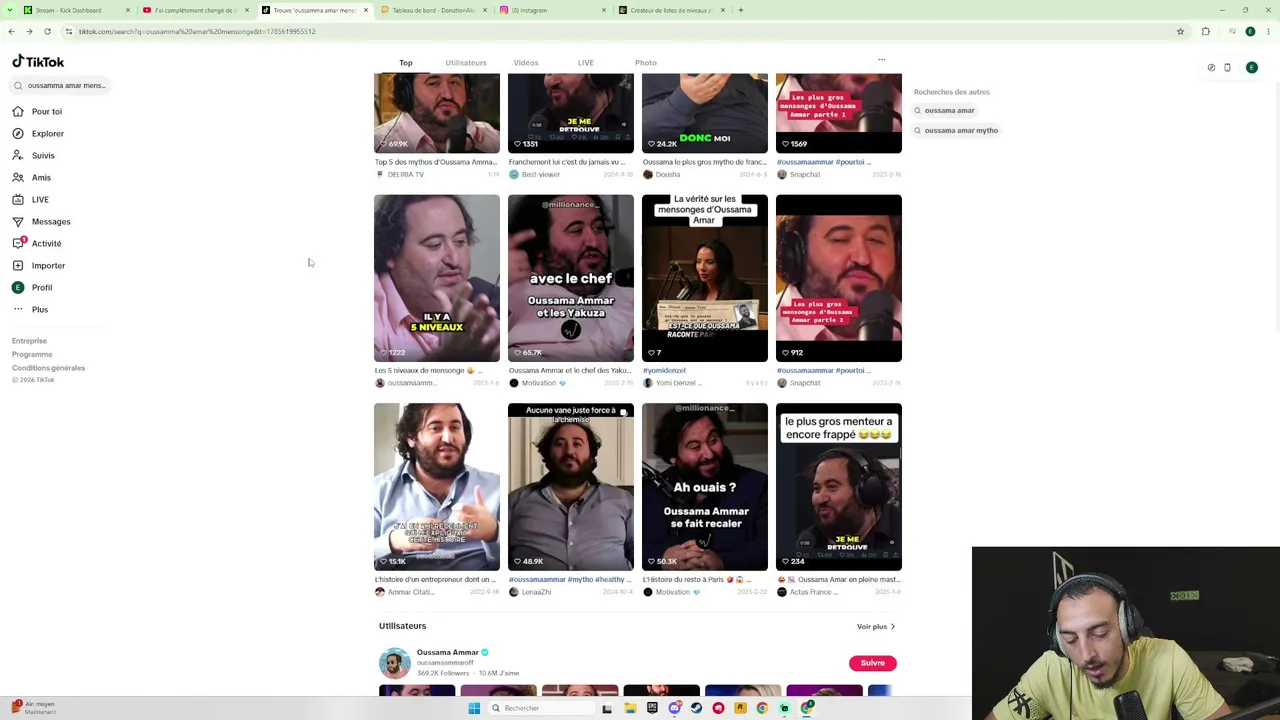Play the 'Aucune vanne juste force' video
The height and width of the screenshot is (720, 1280).
(571, 487)
